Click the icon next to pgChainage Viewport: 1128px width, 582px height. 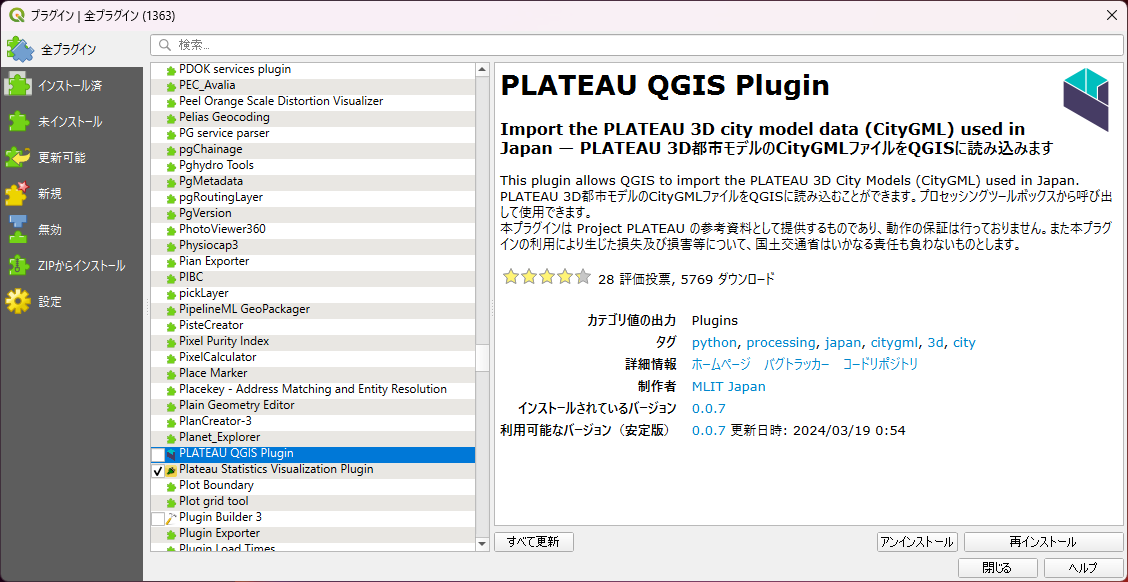pyautogui.click(x=171, y=150)
